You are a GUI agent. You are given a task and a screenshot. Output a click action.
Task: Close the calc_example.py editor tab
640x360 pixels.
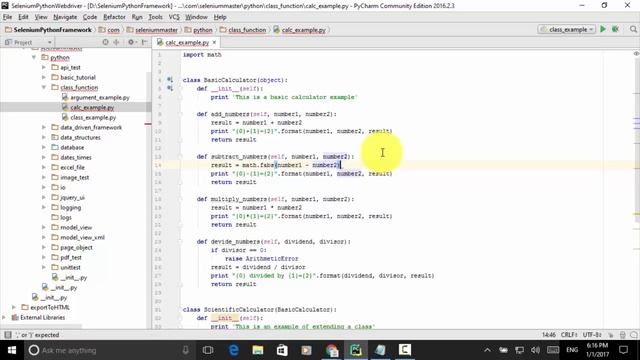[214, 42]
